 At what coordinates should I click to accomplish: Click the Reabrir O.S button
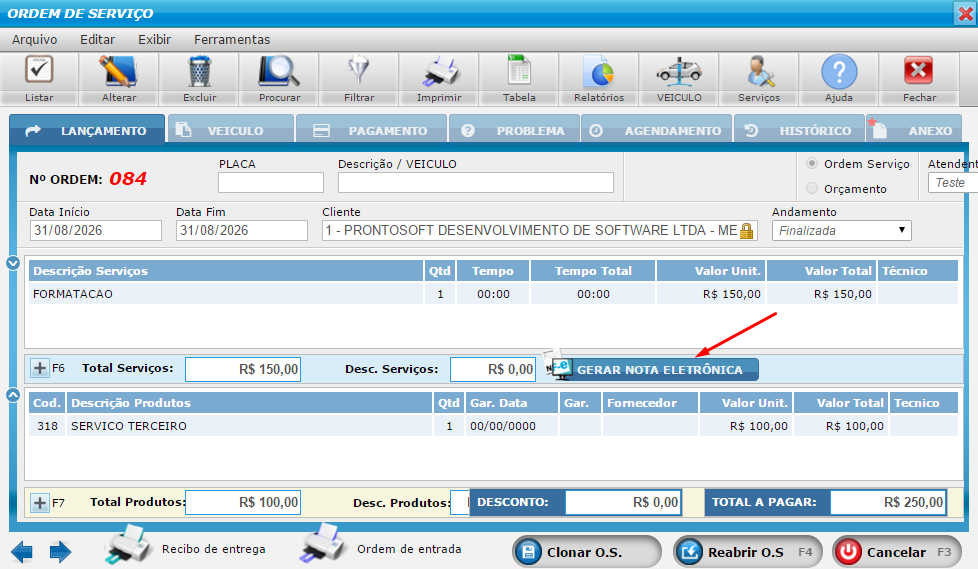[x=748, y=552]
